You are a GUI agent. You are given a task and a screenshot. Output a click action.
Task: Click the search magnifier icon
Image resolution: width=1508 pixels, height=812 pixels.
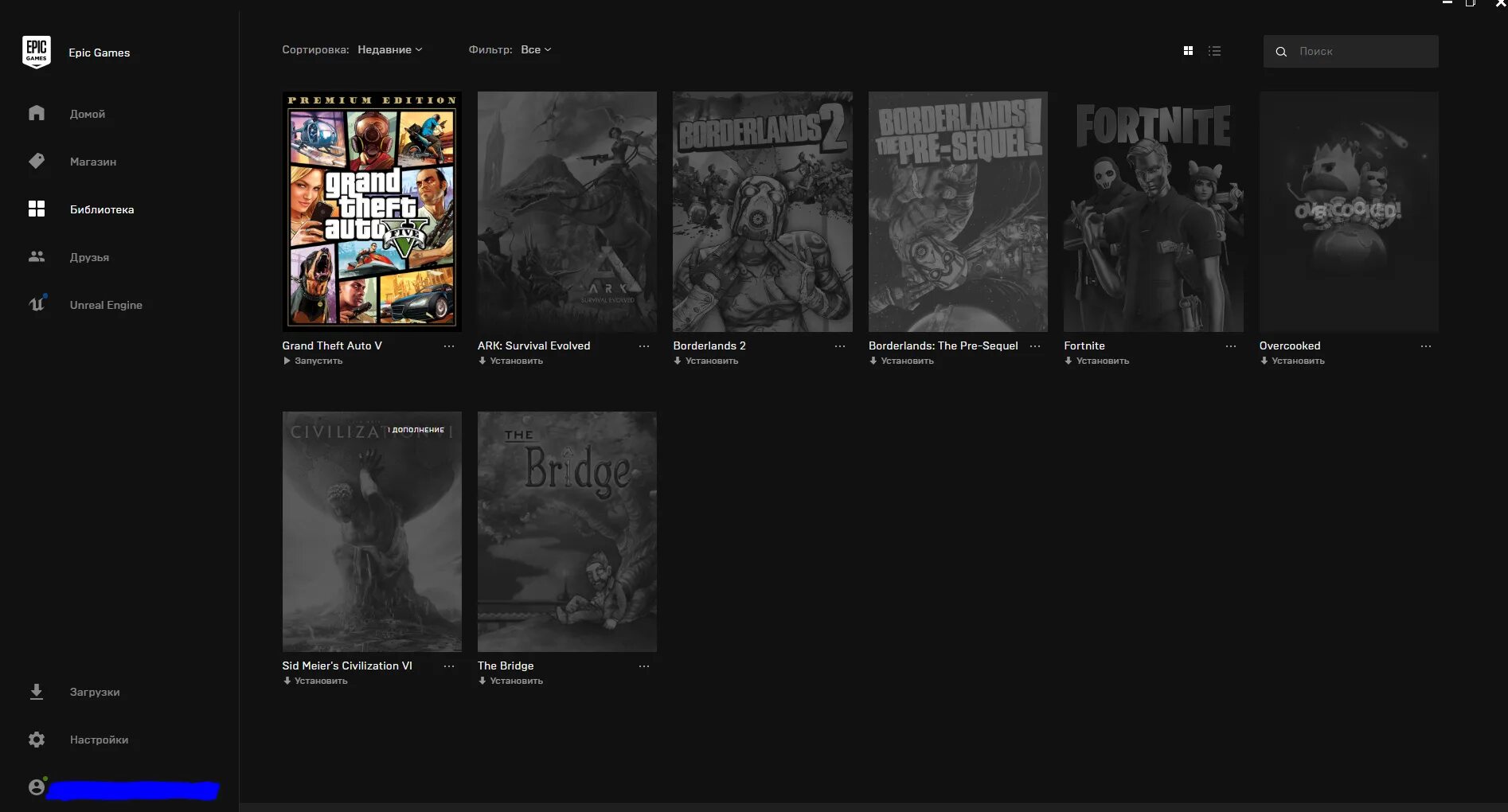tap(1281, 52)
